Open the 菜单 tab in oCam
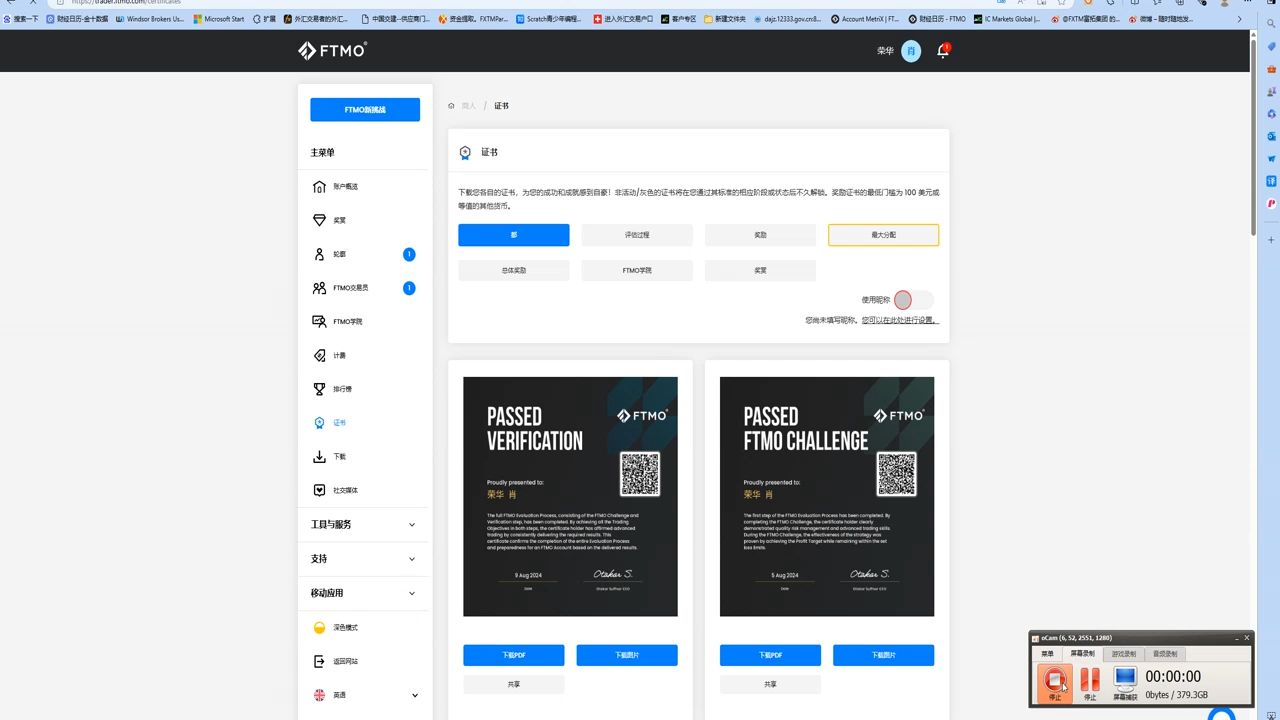 [1048, 654]
